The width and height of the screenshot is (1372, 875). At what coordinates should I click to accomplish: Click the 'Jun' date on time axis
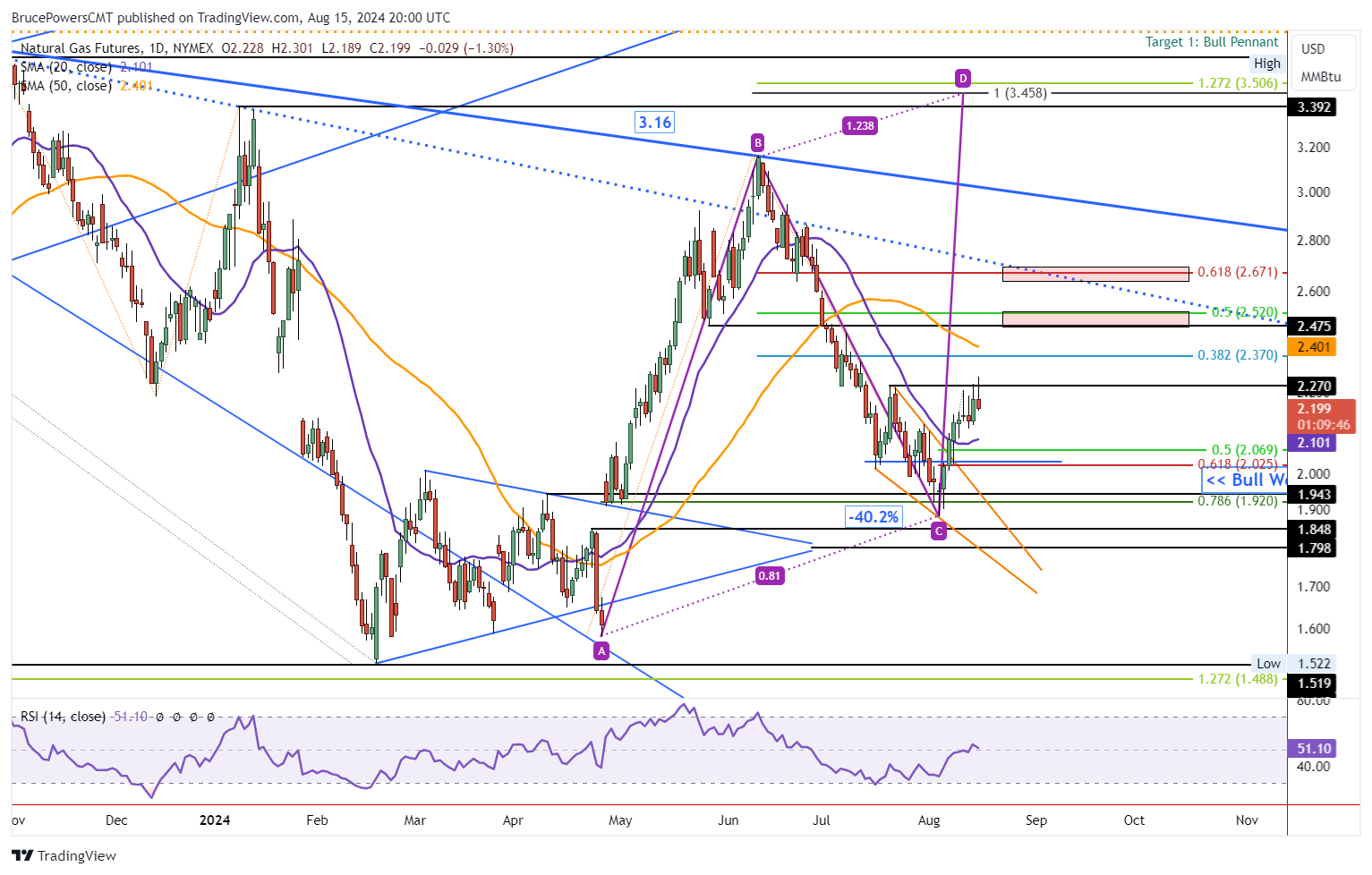point(729,820)
